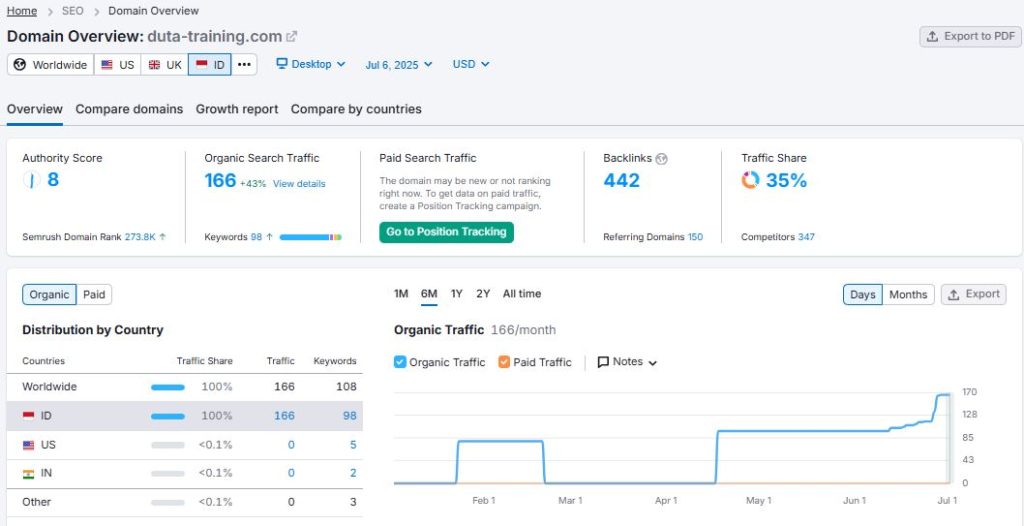Click the Authority Score gauge icon
The width and height of the screenshot is (1024, 526).
click(x=31, y=180)
